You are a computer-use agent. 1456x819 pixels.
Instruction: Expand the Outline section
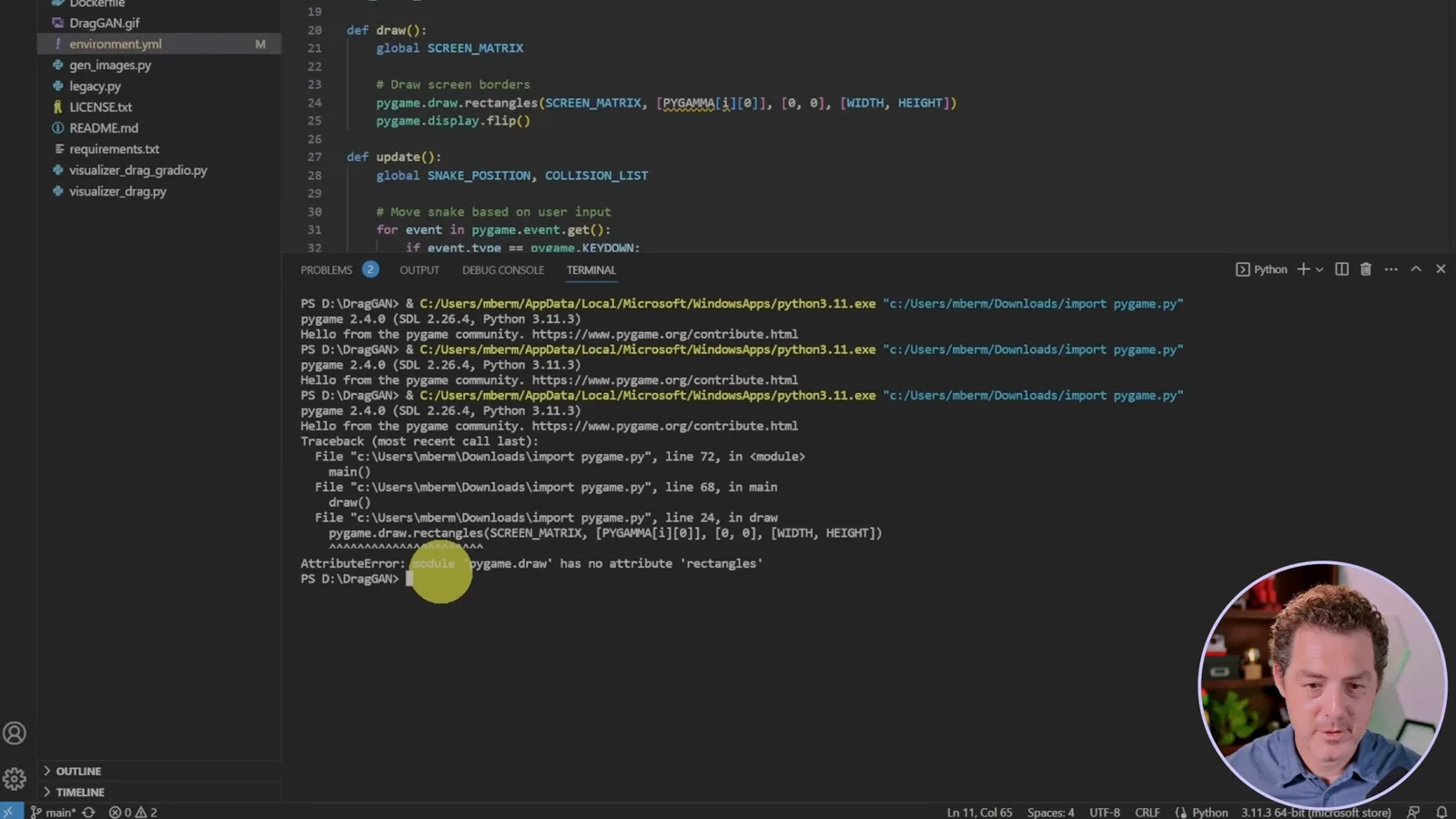[x=78, y=771]
